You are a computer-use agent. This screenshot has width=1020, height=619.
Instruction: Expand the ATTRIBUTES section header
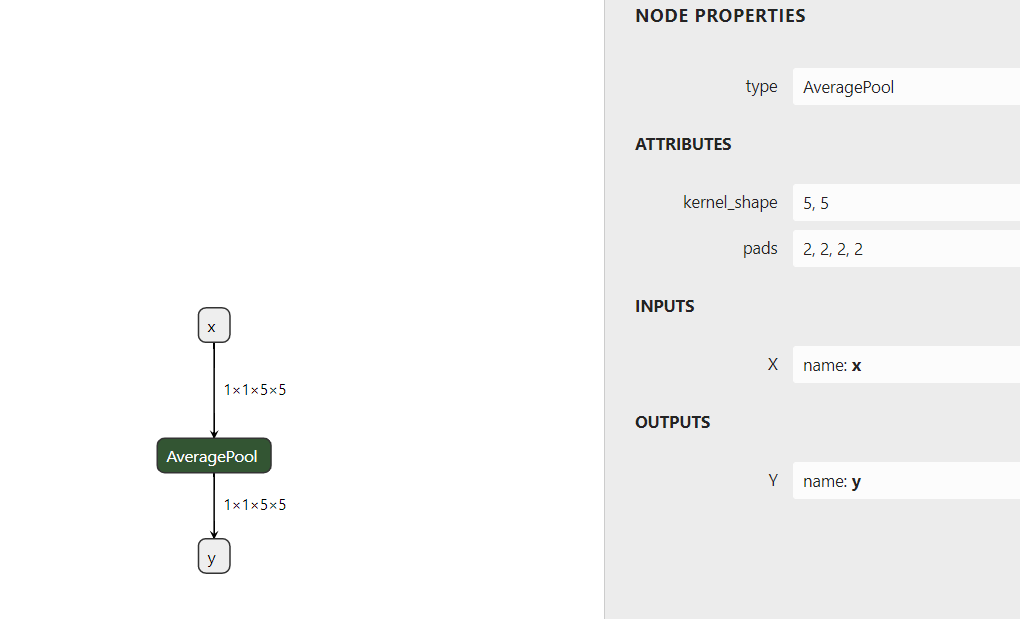pyautogui.click(x=683, y=144)
